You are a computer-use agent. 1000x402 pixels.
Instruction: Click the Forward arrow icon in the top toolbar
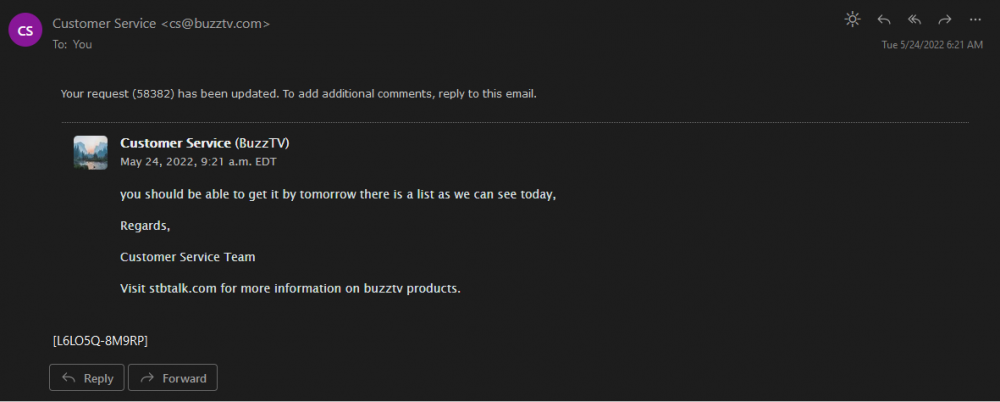click(x=944, y=19)
